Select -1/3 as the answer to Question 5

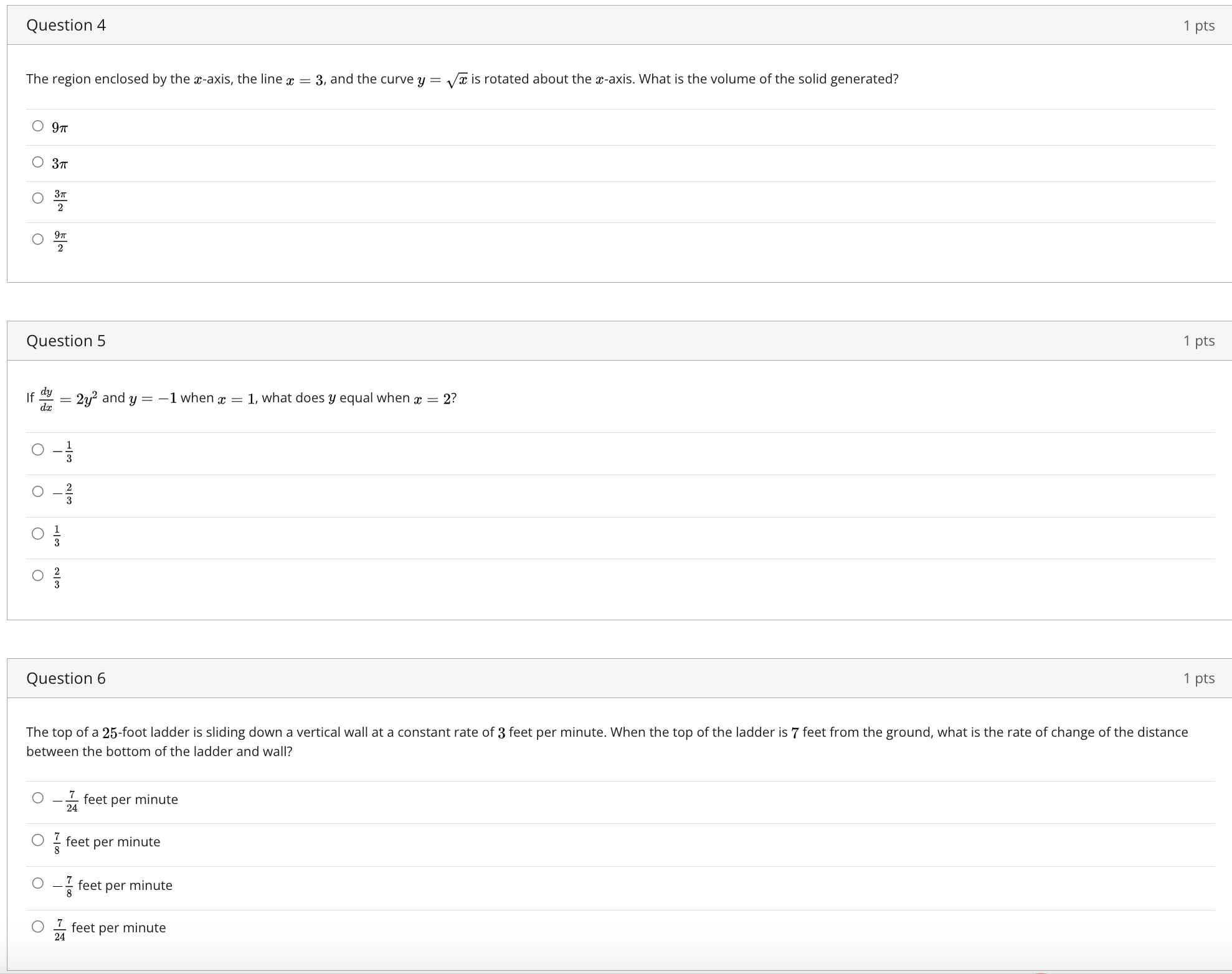pyautogui.click(x=36, y=449)
